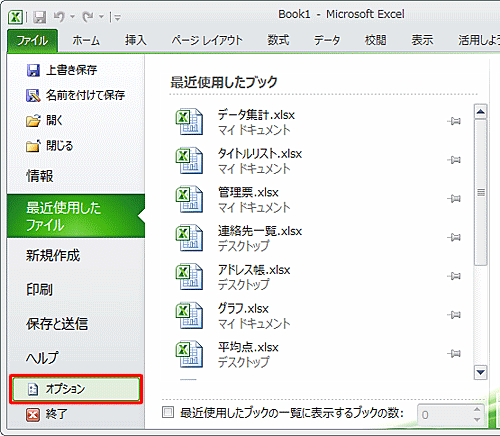This screenshot has width=500, height=436.
Task: Switch to the ページ レイアウト tab
Action: tap(207, 40)
